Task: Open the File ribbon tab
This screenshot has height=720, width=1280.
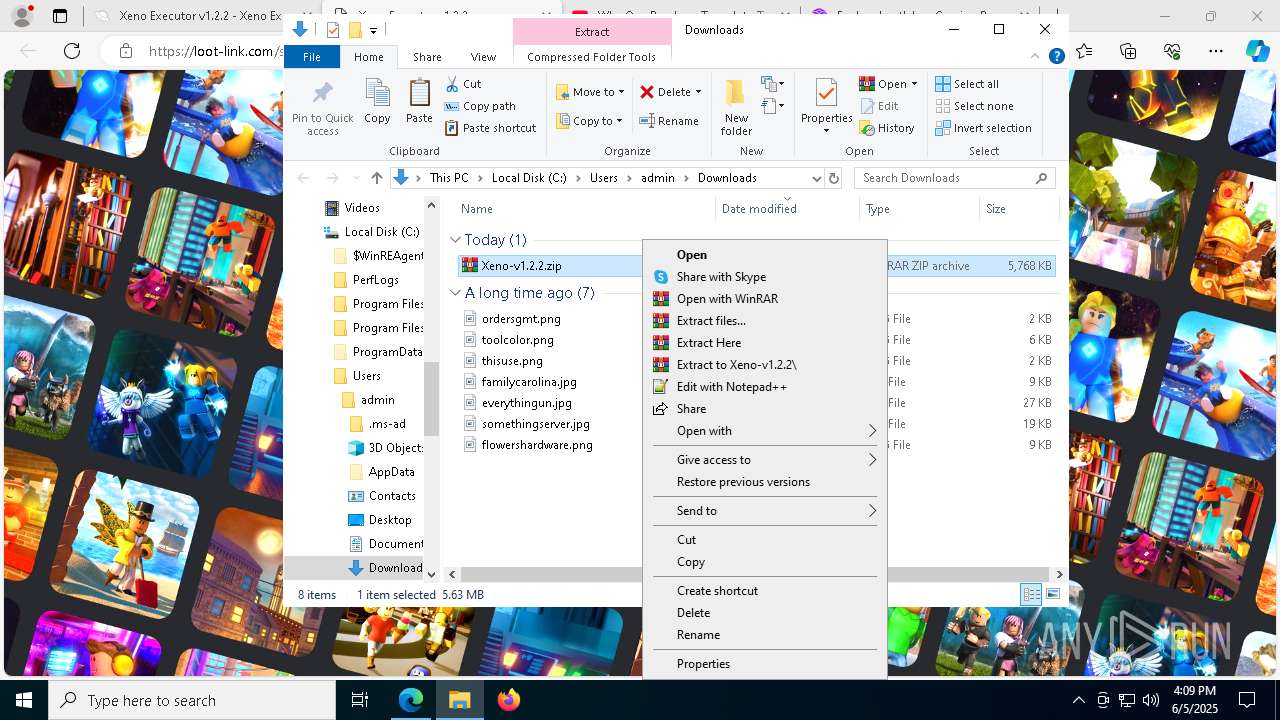Action: pyautogui.click(x=312, y=57)
